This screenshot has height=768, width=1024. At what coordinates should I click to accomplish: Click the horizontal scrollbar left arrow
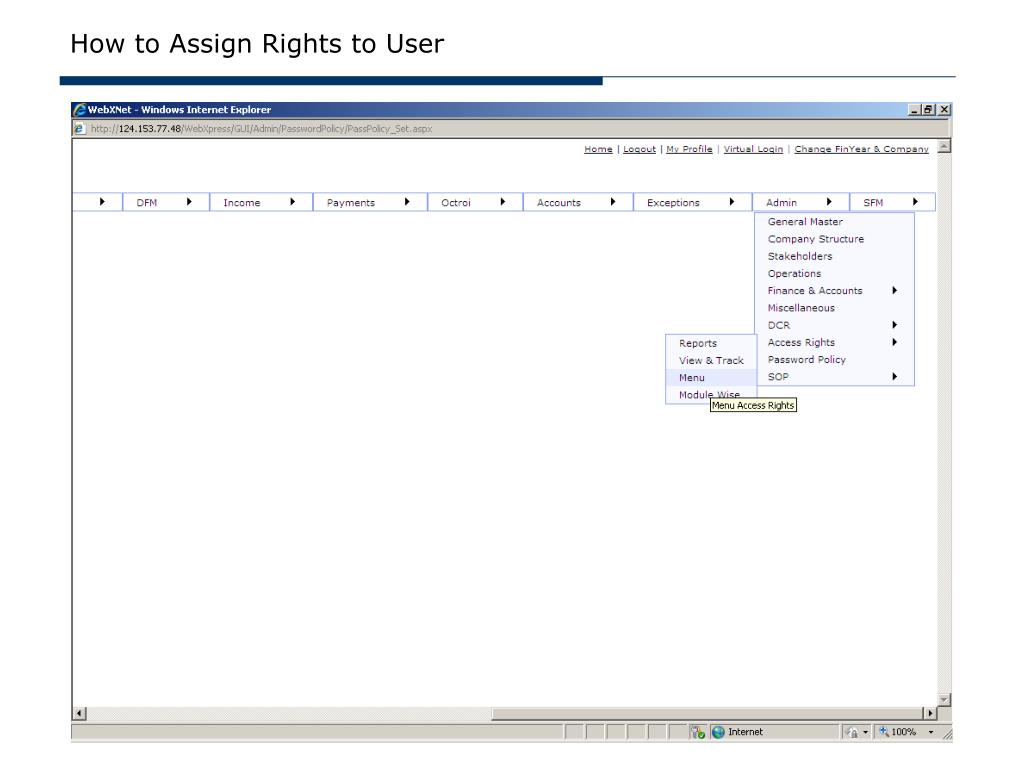[80, 713]
